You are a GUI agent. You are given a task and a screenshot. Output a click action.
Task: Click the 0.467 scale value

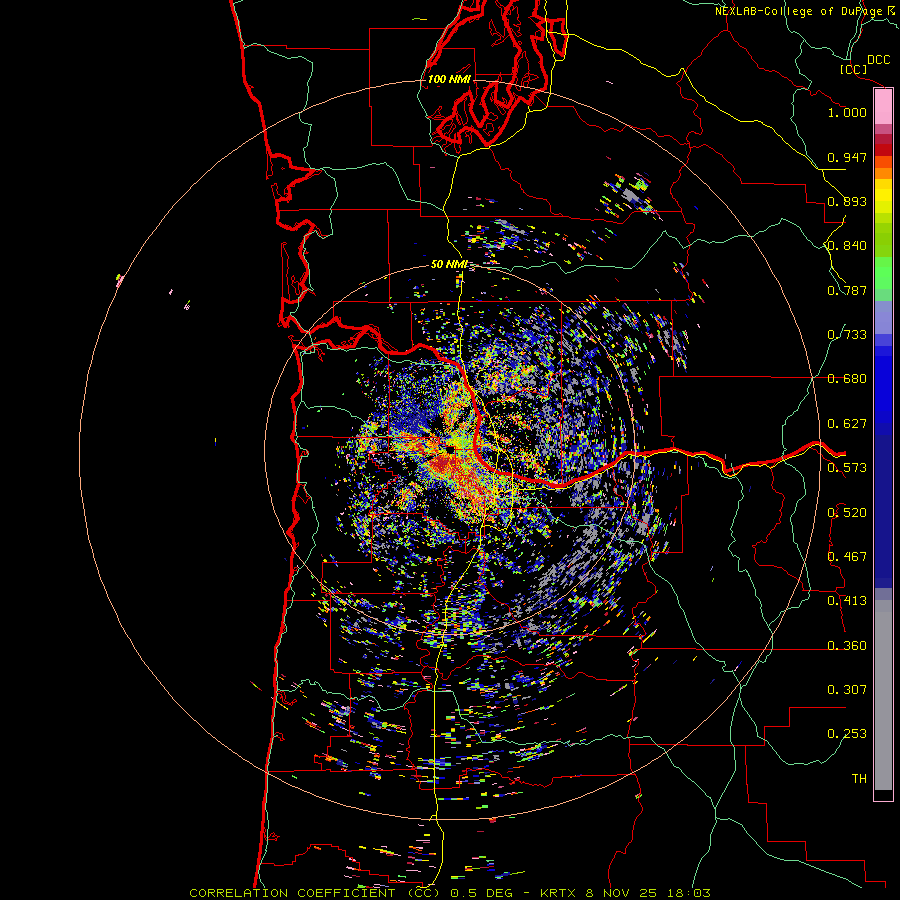(x=847, y=557)
